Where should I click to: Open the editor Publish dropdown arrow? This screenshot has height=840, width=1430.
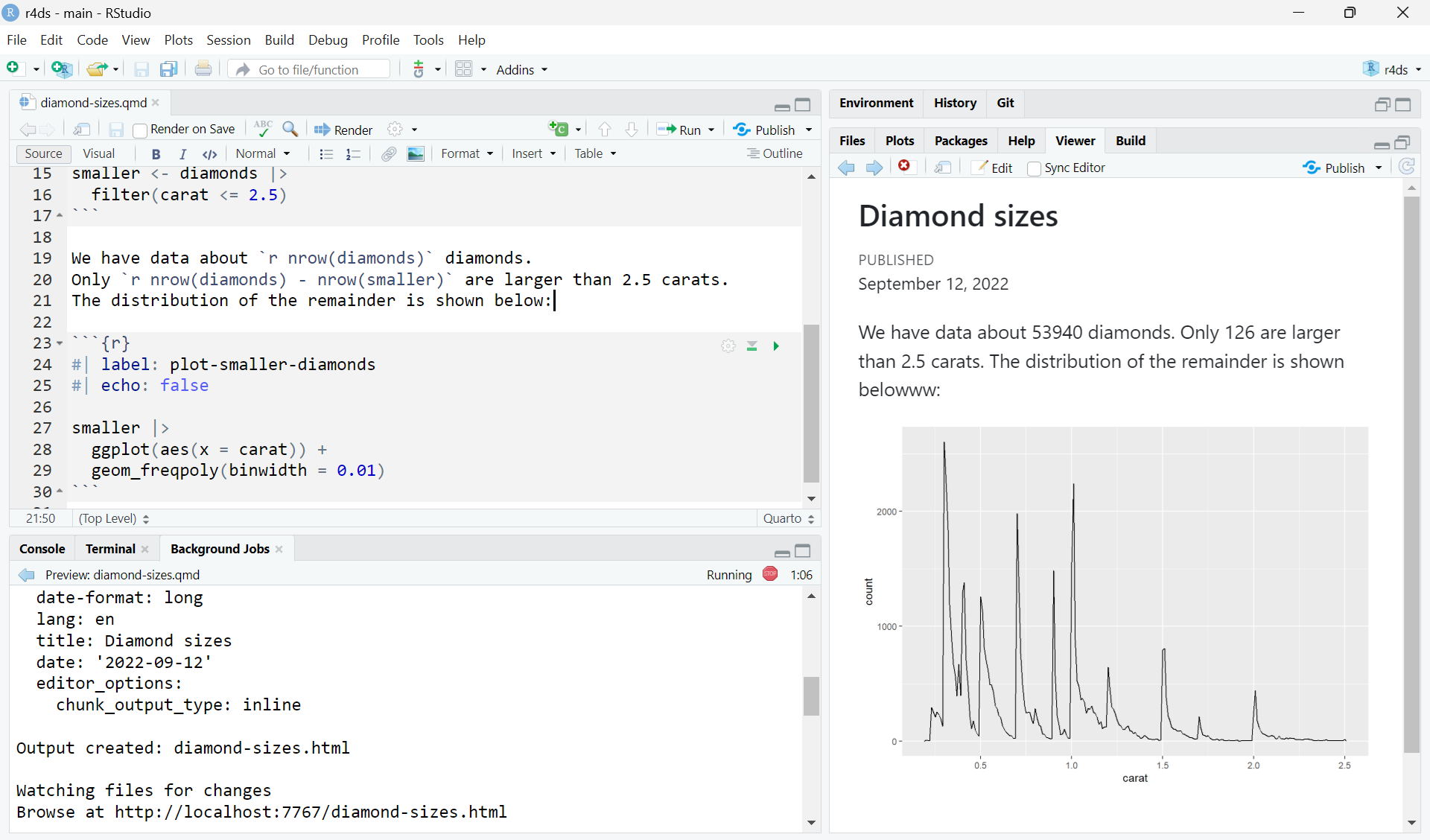click(809, 130)
